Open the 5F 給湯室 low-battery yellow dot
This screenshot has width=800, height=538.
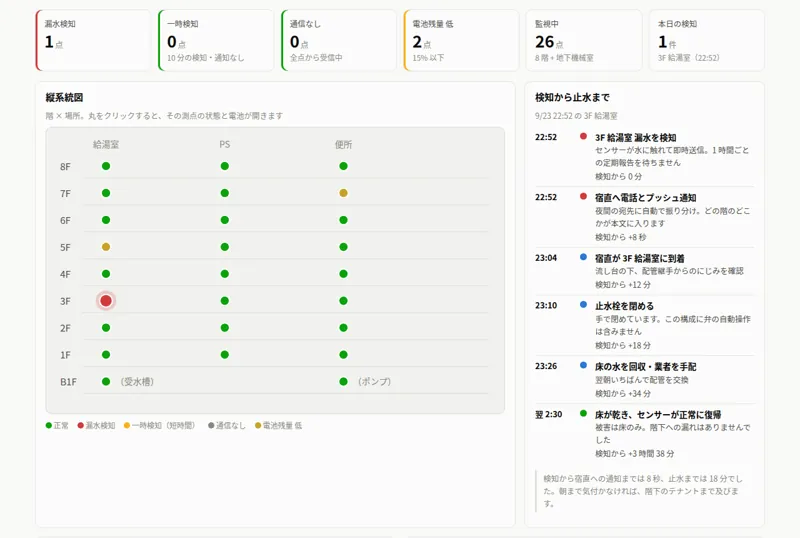[106, 247]
